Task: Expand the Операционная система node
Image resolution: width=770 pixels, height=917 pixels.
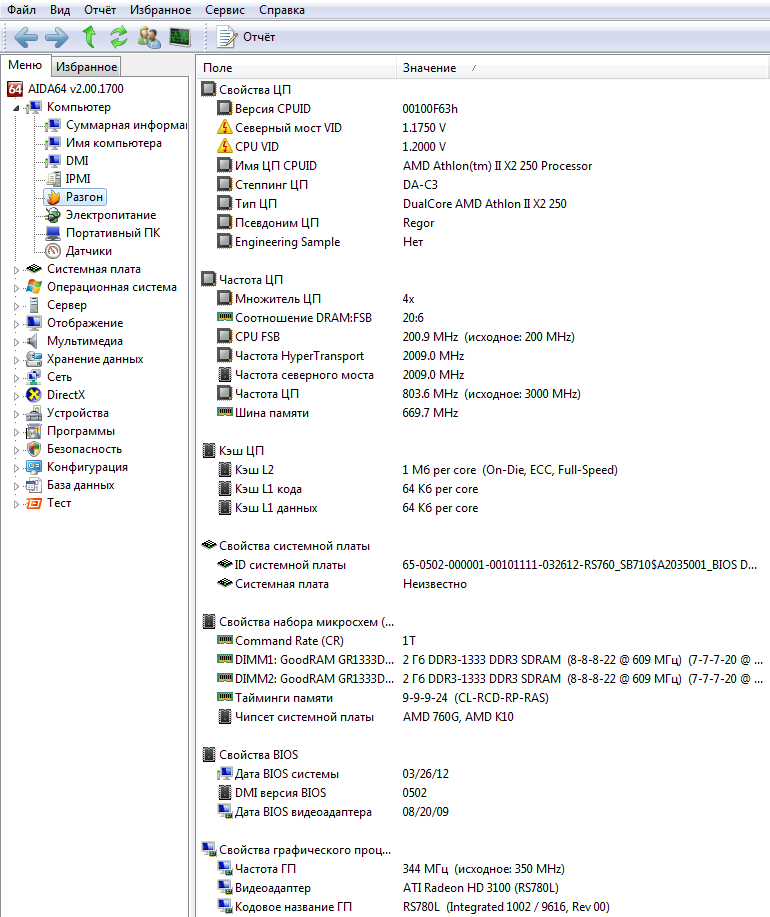Action: [16, 288]
